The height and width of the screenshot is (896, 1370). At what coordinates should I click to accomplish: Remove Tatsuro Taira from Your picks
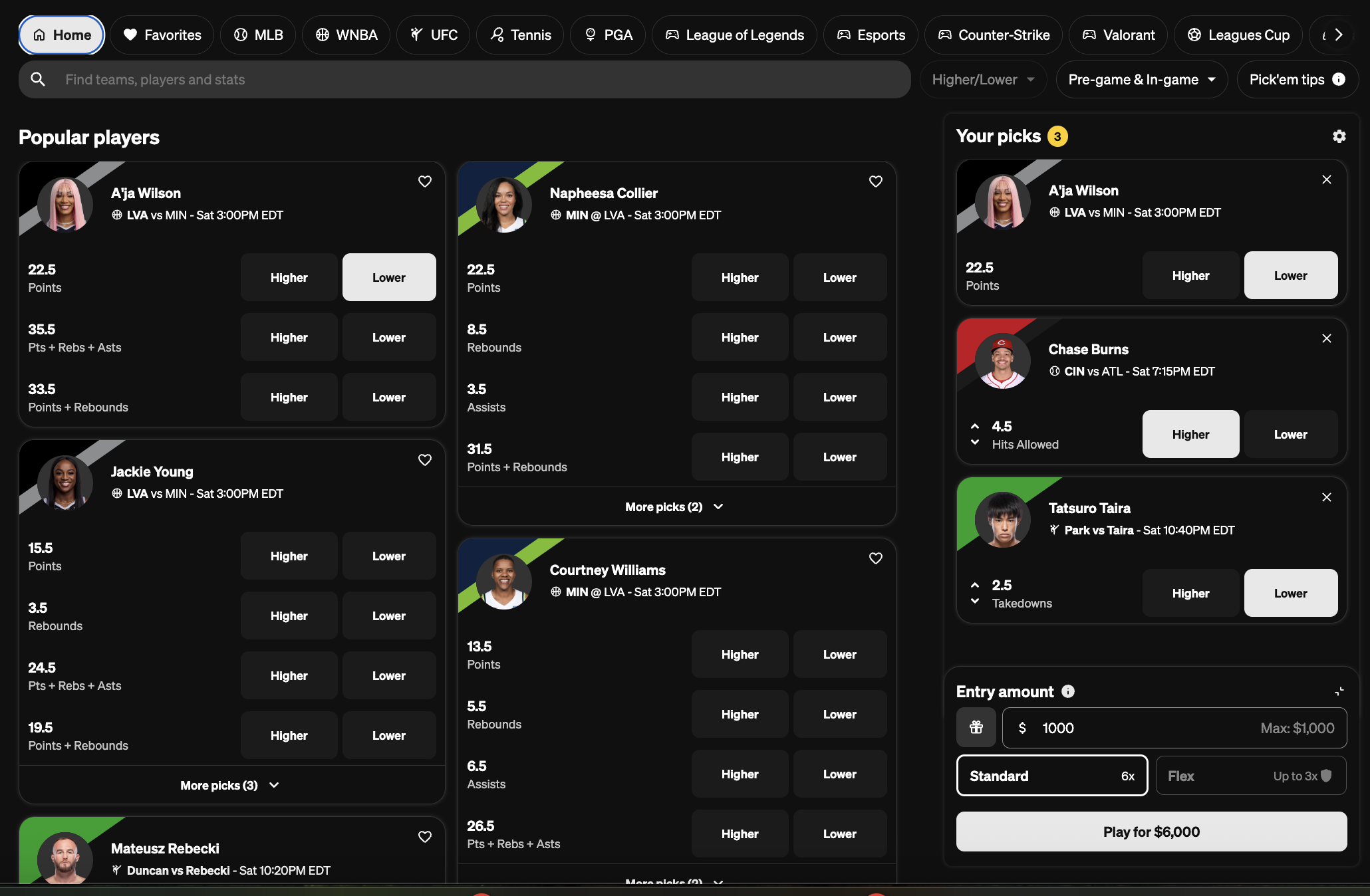[1327, 497]
